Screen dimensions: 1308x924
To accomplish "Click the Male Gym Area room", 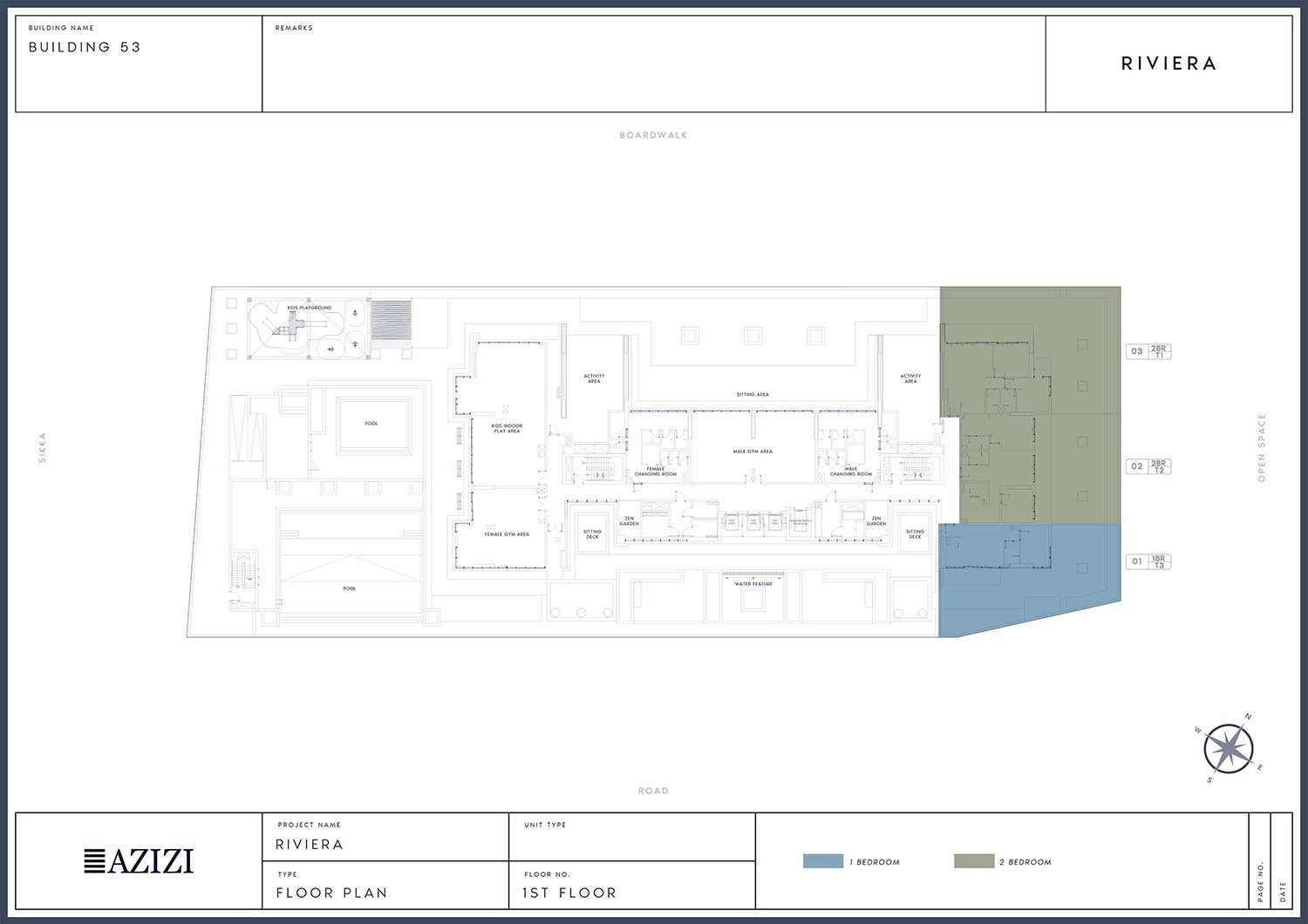I will tap(753, 451).
